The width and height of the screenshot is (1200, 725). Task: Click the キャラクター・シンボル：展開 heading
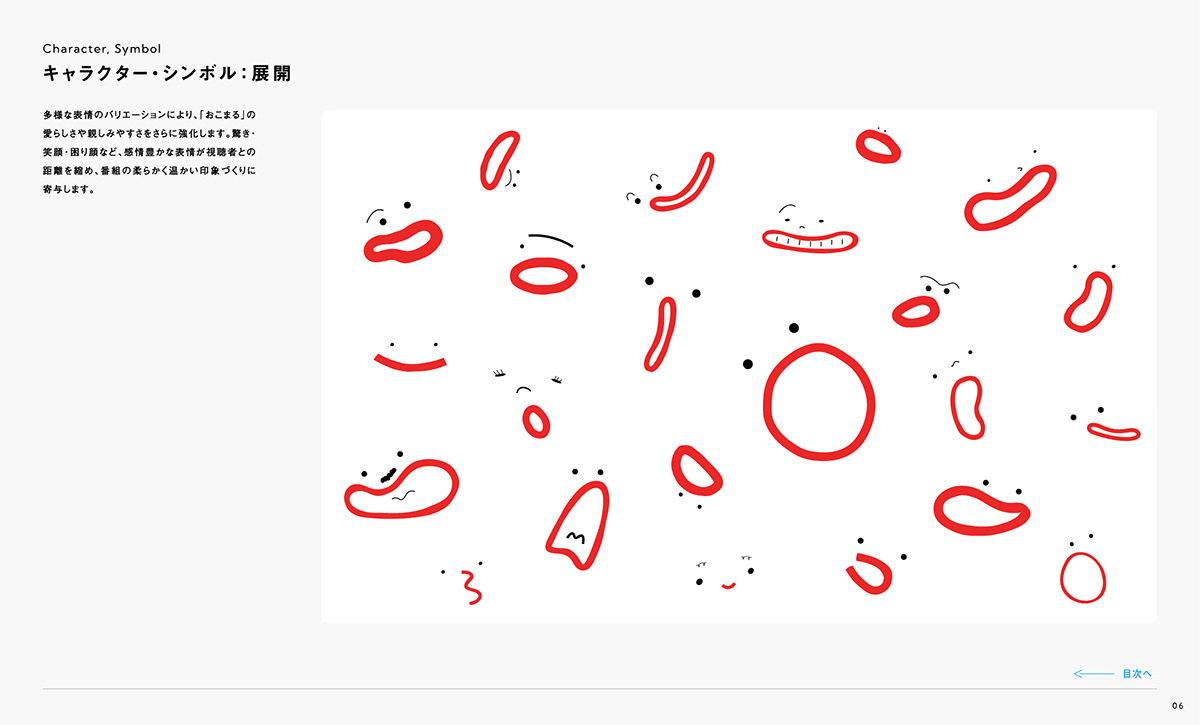167,74
